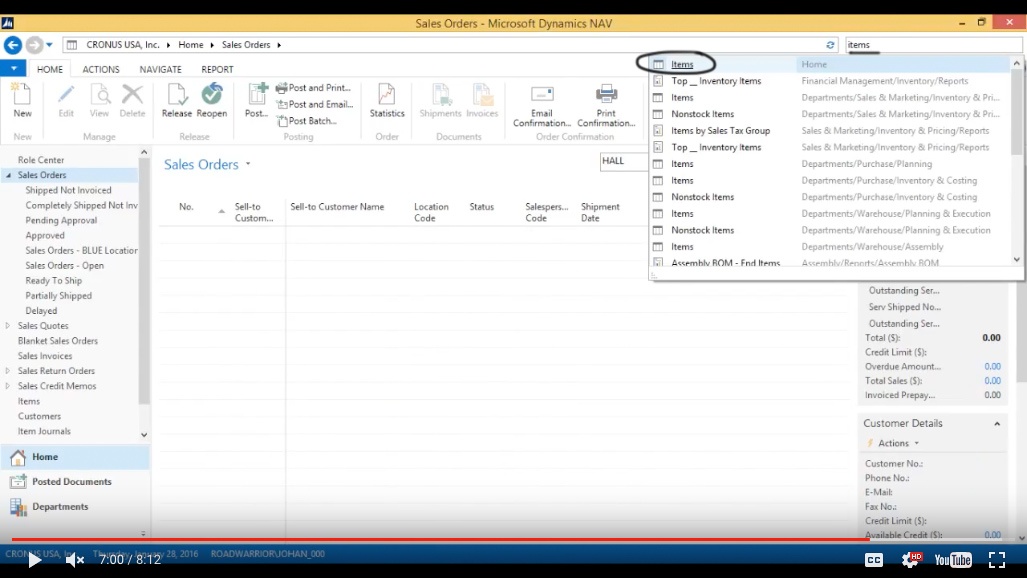This screenshot has width=1027, height=578.
Task: Open the Statistics icon
Action: (387, 96)
